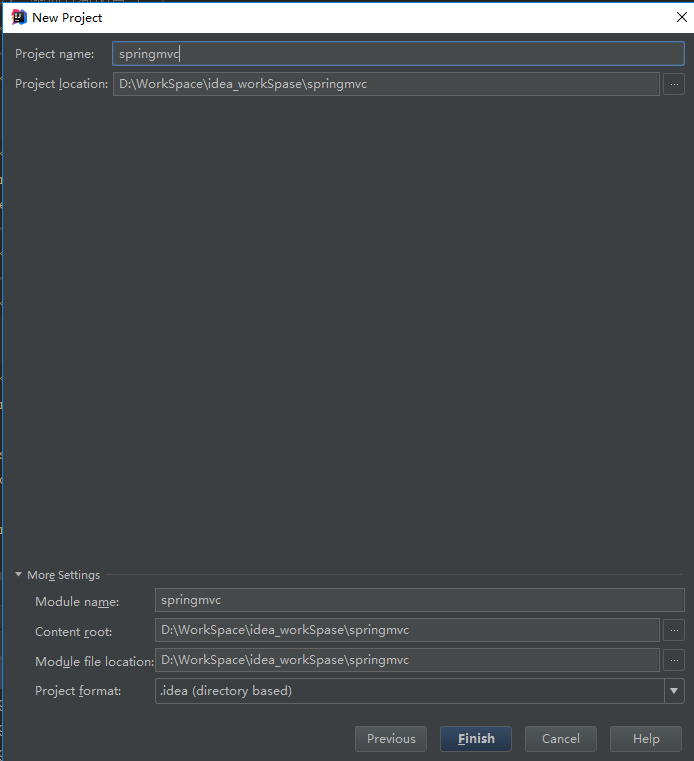694x761 pixels.
Task: Edit the Module file location field
Action: (x=407, y=661)
